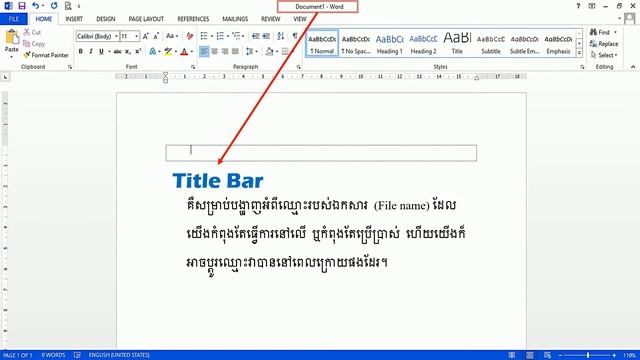Decrease font size with Shrink Font
The image size is (640, 360).
pos(156,36)
